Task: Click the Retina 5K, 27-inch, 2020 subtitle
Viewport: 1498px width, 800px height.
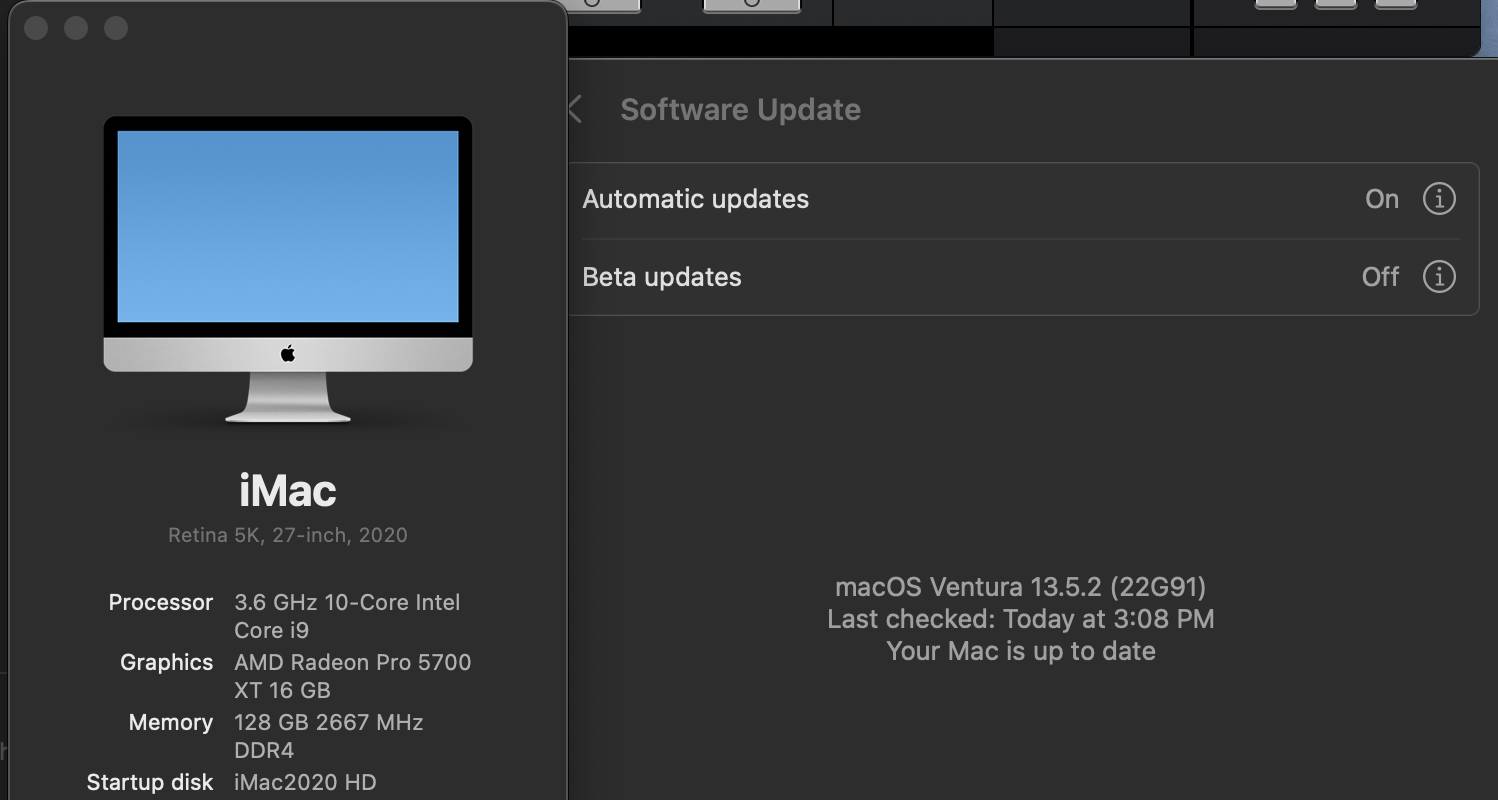Action: click(288, 535)
